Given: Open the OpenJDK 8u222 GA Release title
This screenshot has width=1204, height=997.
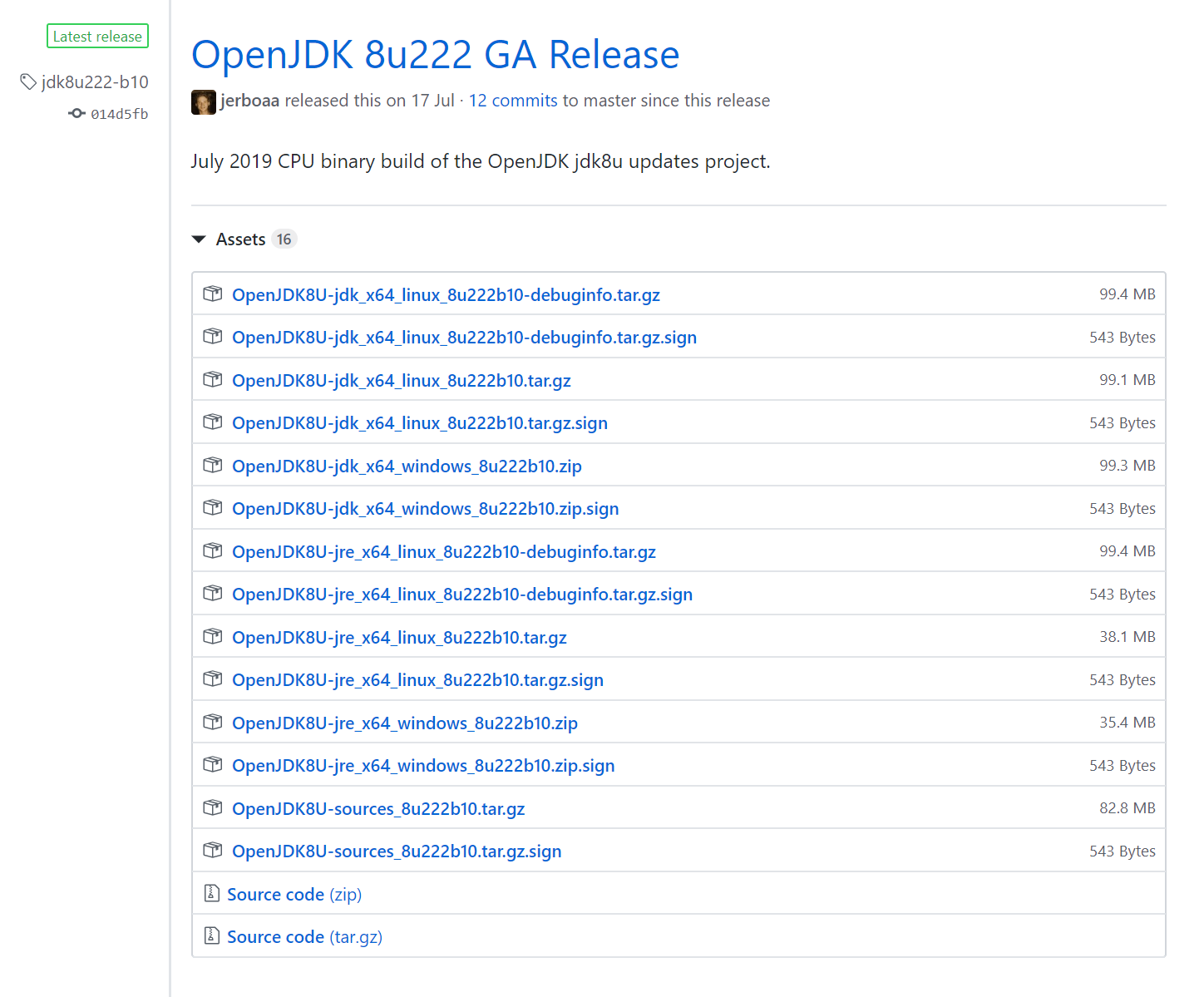Looking at the screenshot, I should tap(435, 55).
